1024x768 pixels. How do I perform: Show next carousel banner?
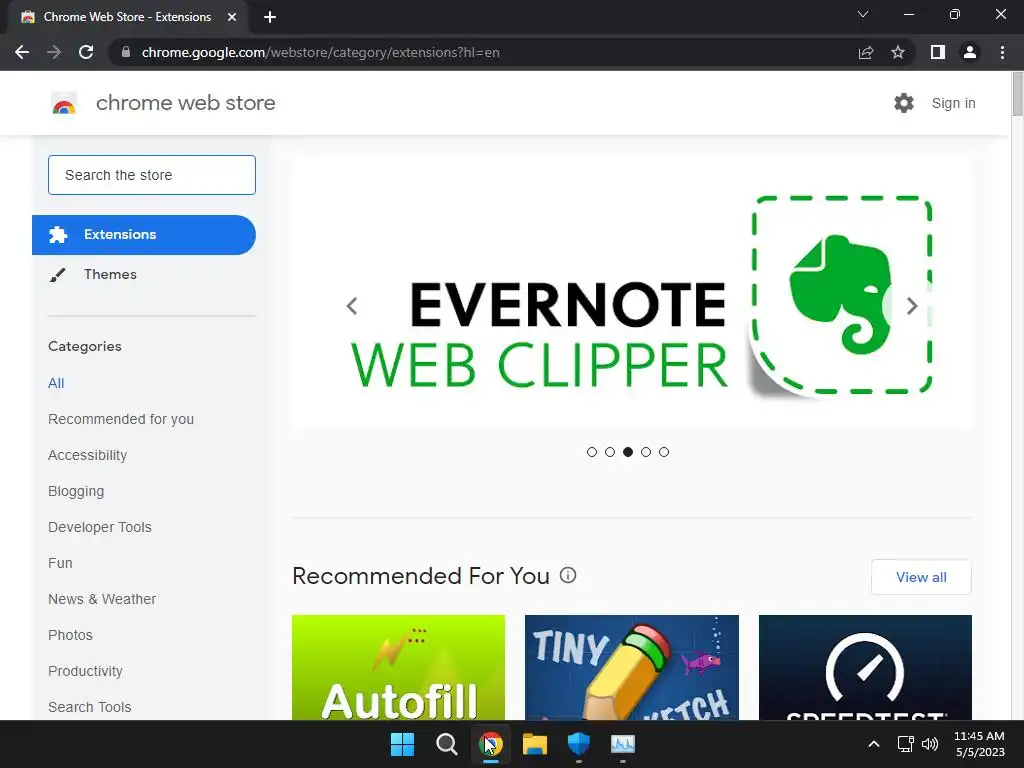pyautogui.click(x=912, y=306)
